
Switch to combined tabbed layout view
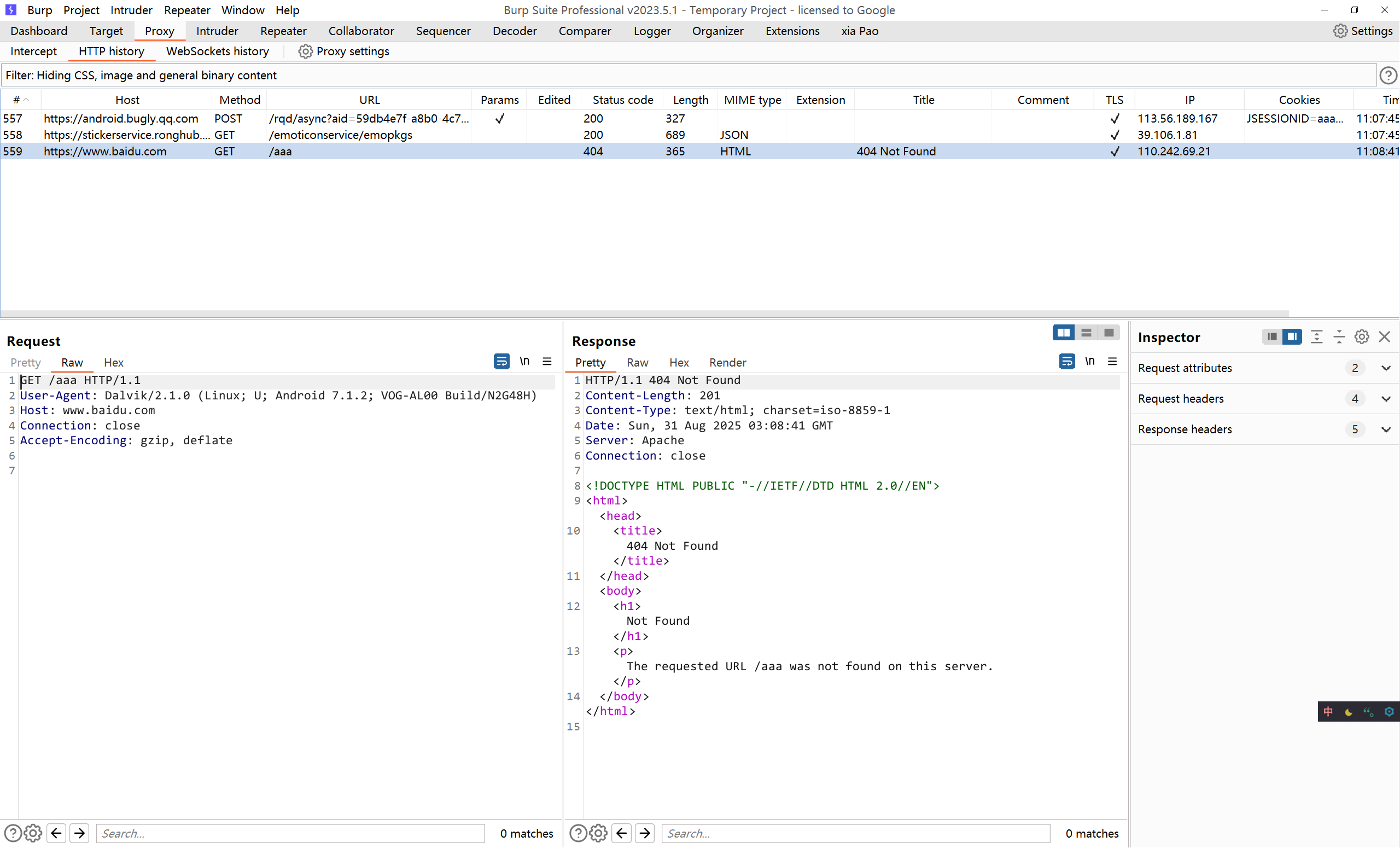1108,333
